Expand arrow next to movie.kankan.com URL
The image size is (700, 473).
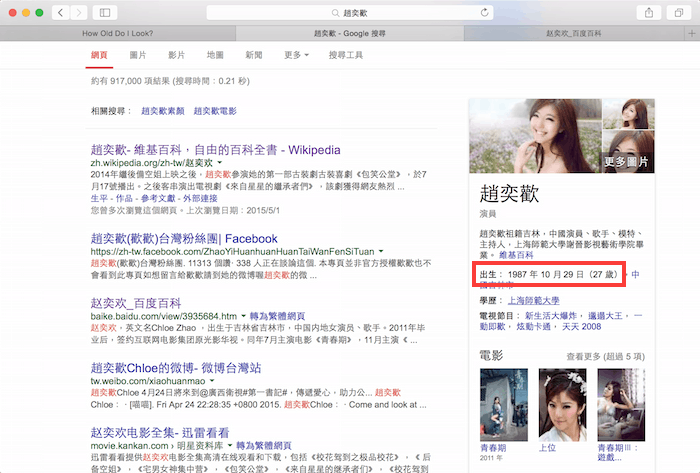point(230,446)
